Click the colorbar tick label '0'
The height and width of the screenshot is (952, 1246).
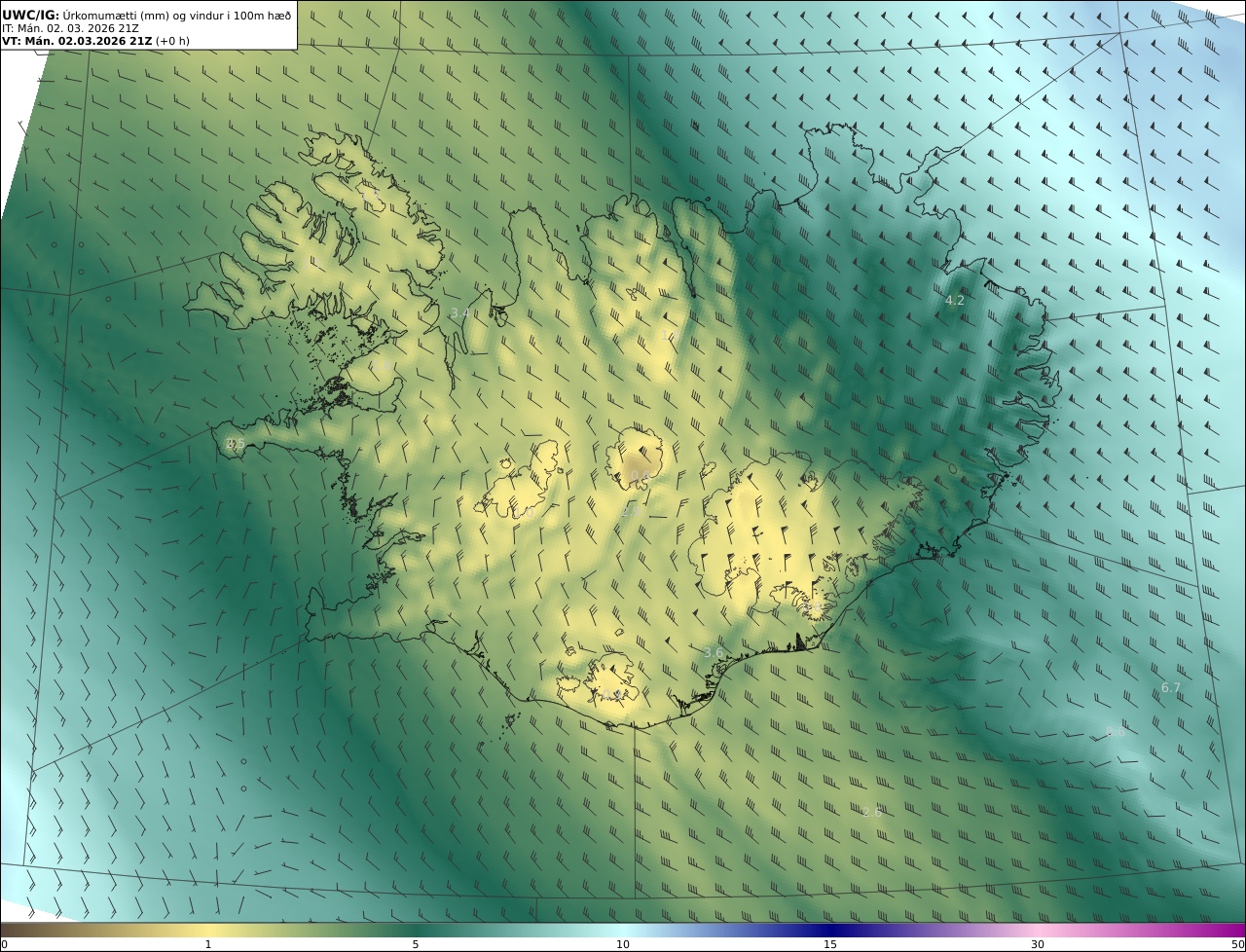point(4,944)
